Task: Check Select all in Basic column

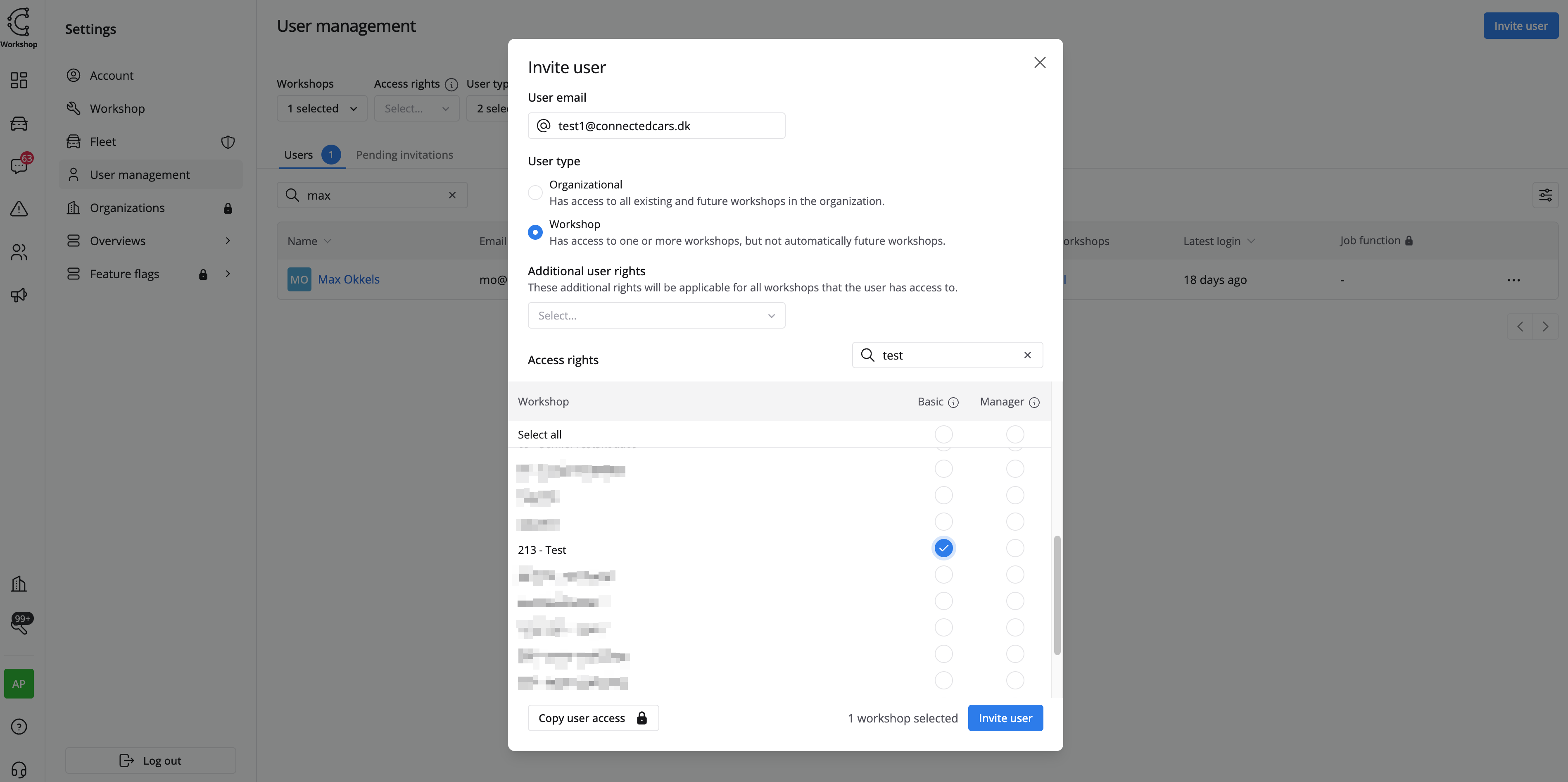Action: [943, 434]
